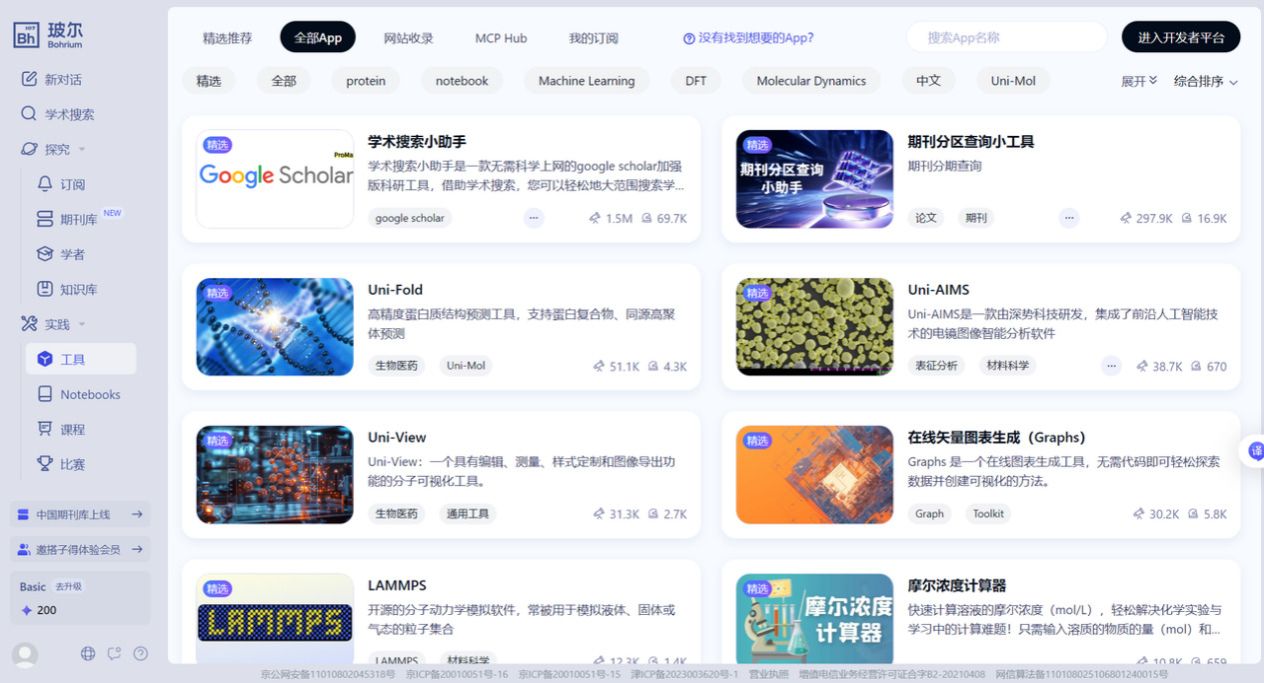Image resolution: width=1264 pixels, height=683 pixels.
Task: Click the help question mark icon
Action: [141, 653]
